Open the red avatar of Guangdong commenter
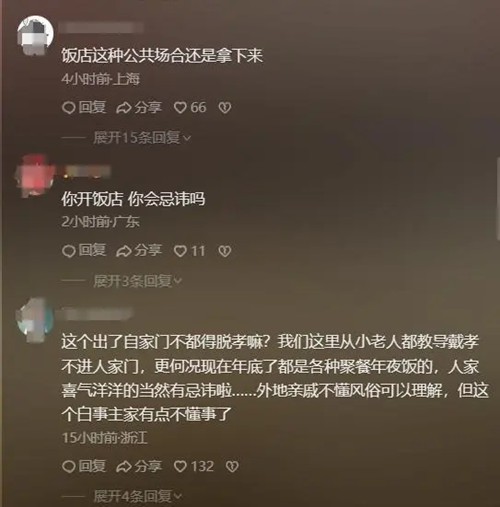The width and height of the screenshot is (500, 507). point(35,175)
